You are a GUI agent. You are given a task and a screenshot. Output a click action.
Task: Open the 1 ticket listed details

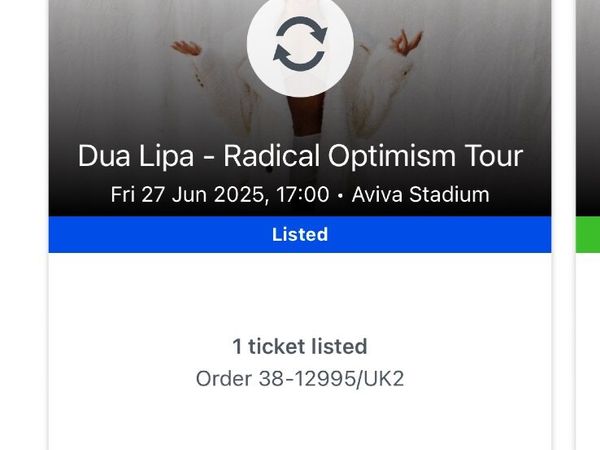[x=300, y=346]
